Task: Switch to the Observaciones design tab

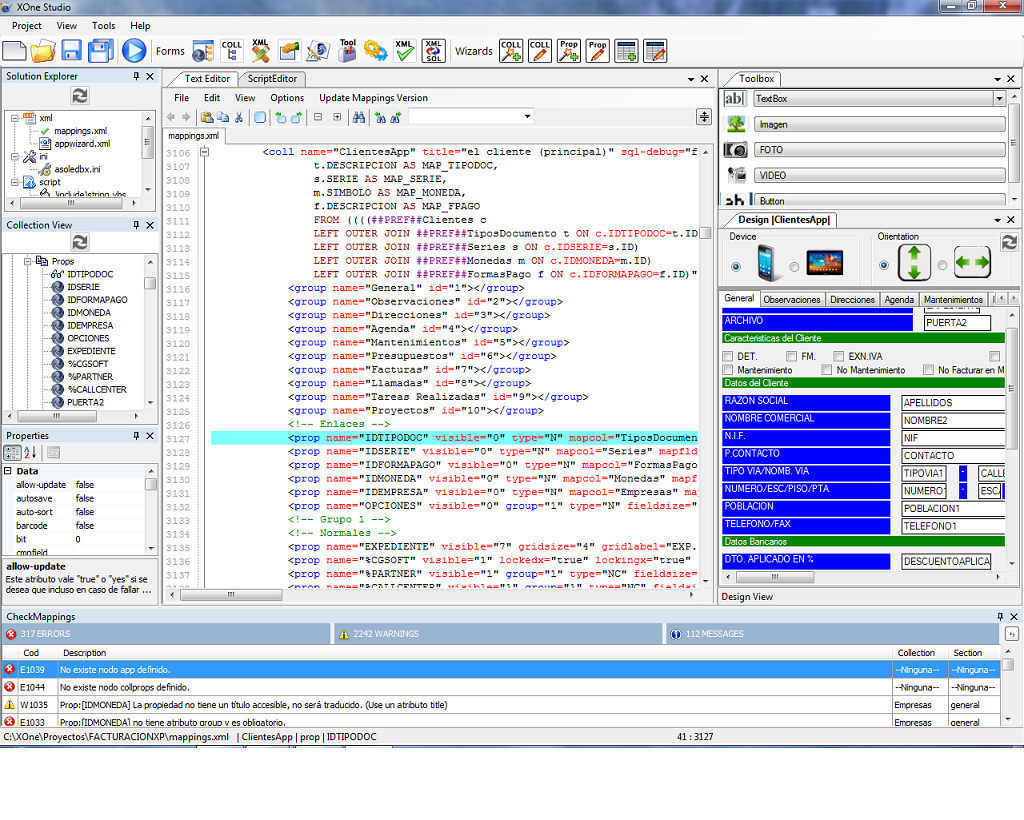Action: click(x=792, y=300)
